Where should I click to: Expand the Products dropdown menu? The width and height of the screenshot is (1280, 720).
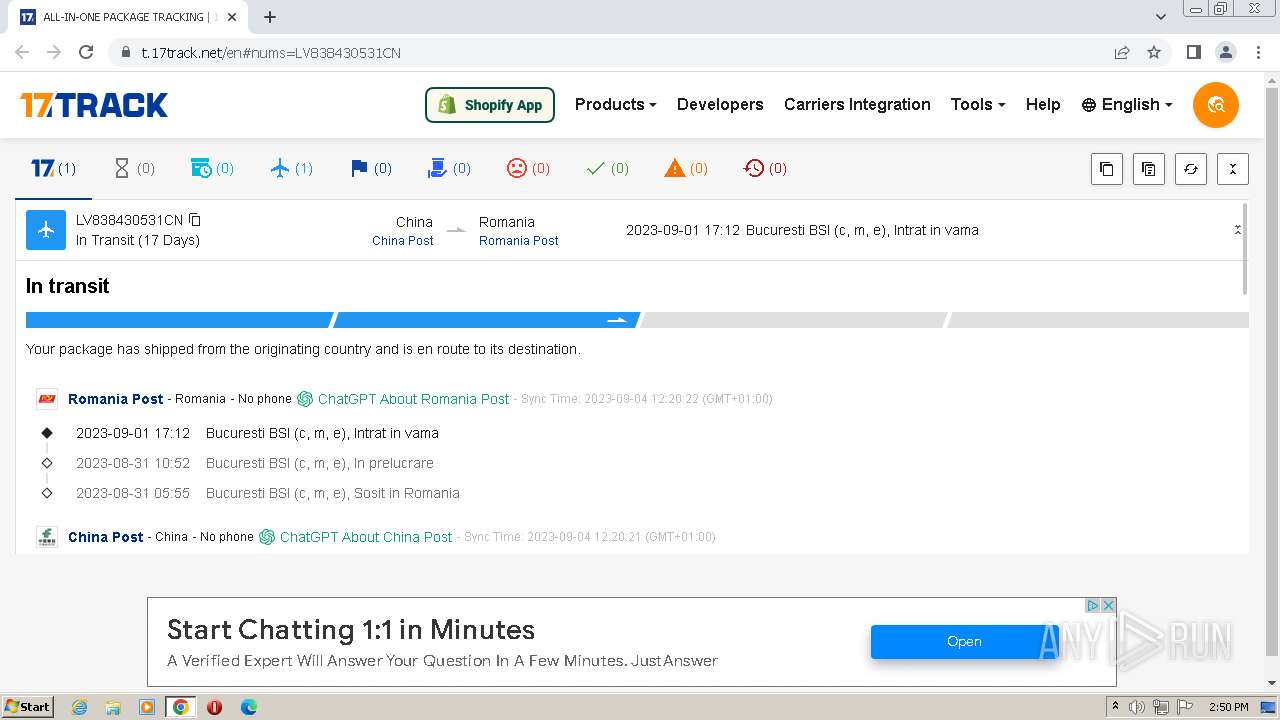[615, 104]
